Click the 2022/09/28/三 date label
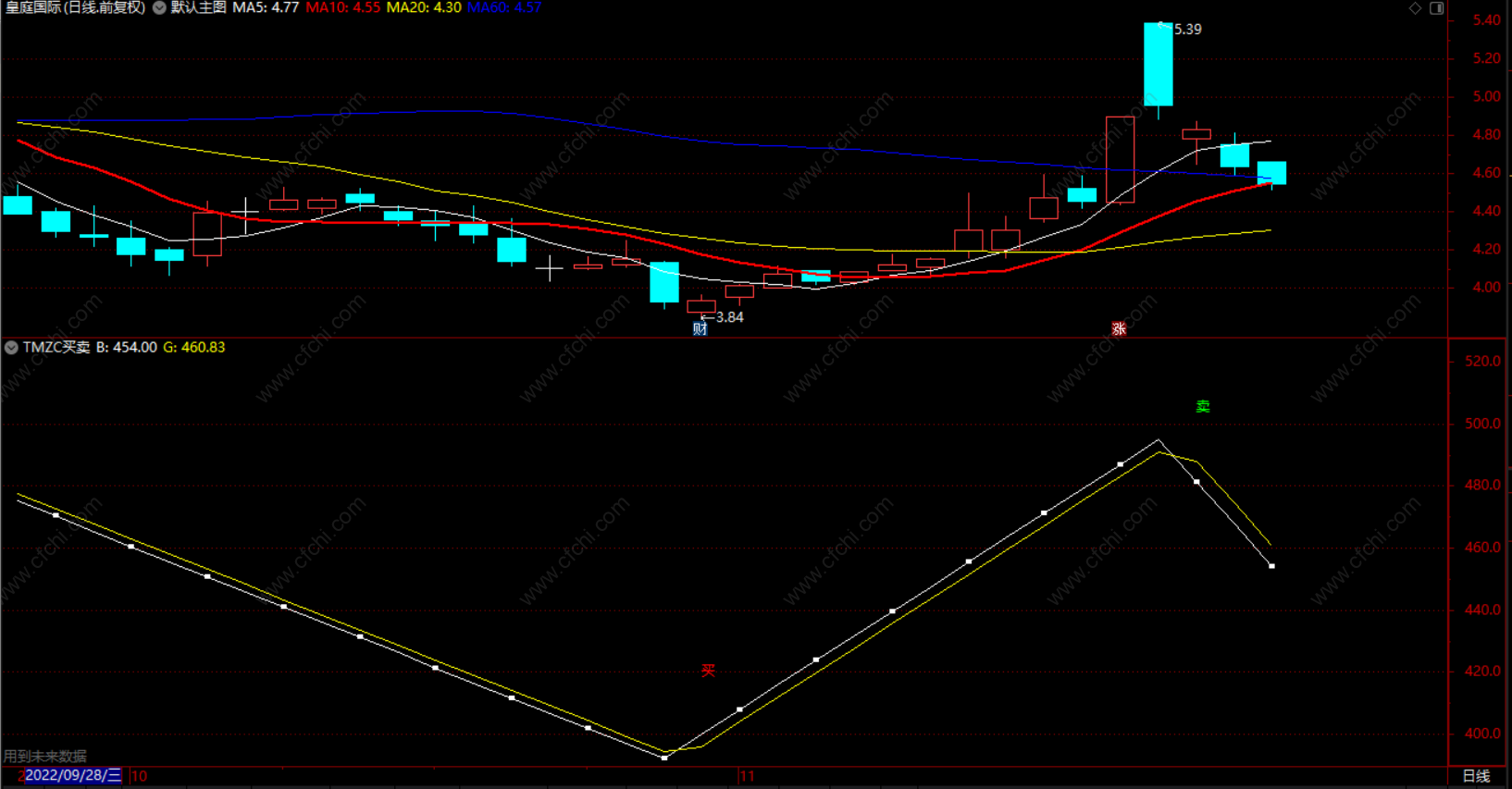Screen dimensions: 1512x789 pos(73,775)
